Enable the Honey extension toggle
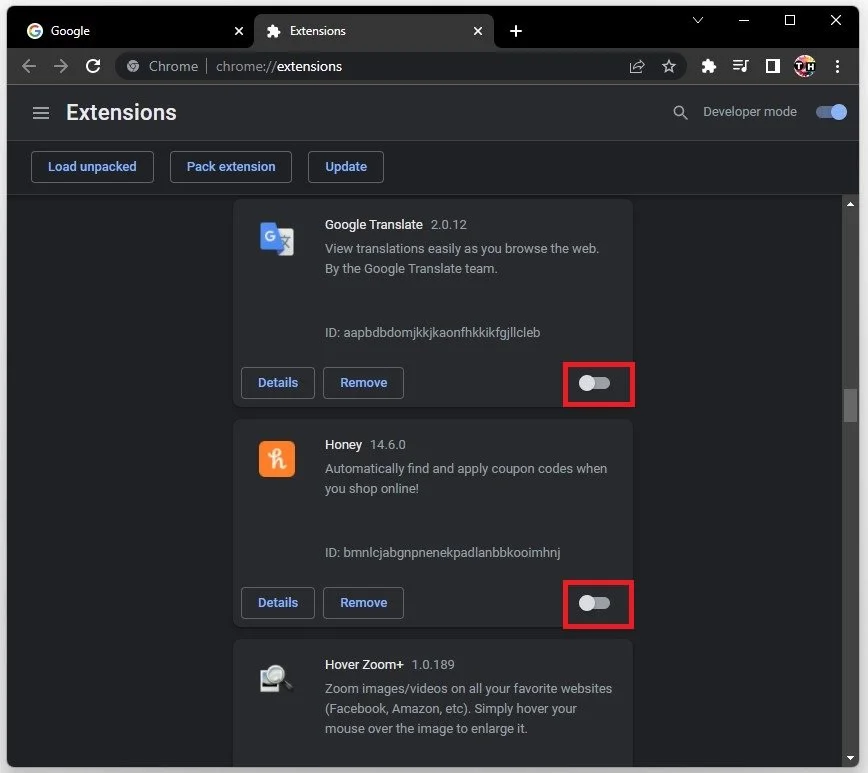 (x=594, y=603)
